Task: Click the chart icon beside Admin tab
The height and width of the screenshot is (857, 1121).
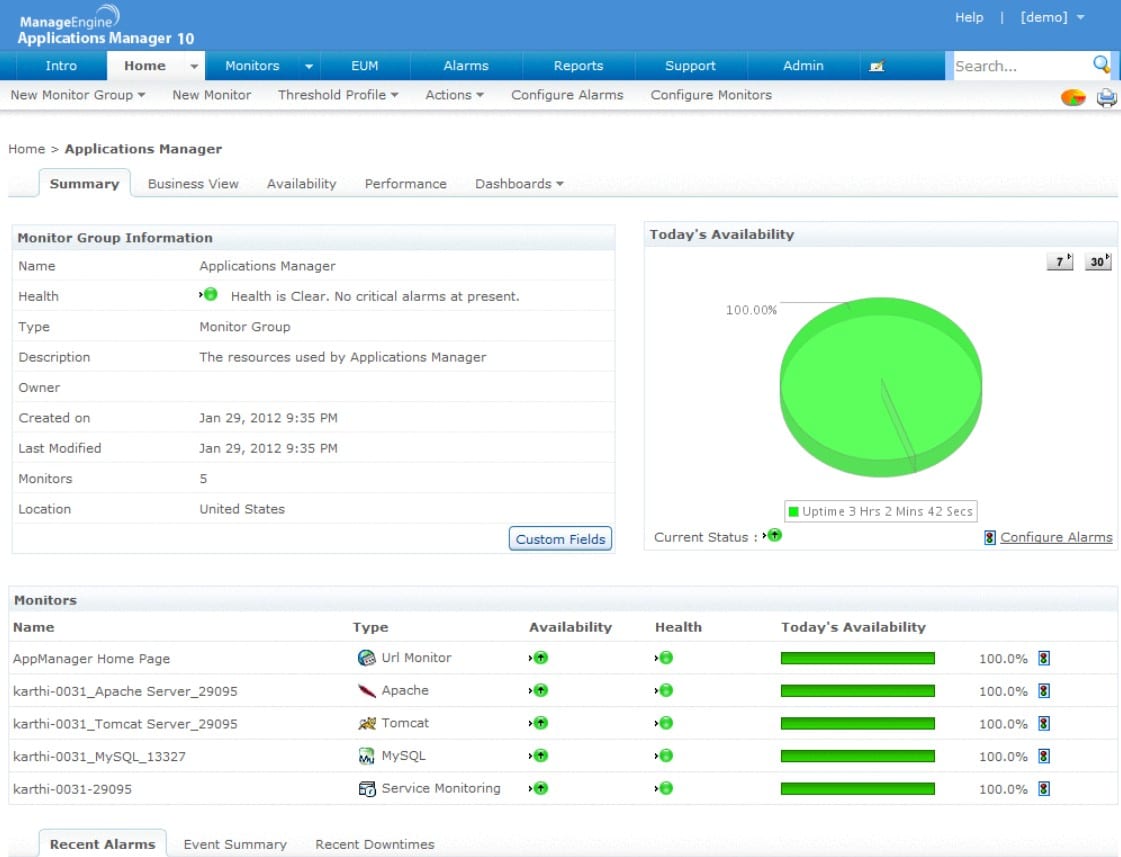Action: tap(876, 66)
